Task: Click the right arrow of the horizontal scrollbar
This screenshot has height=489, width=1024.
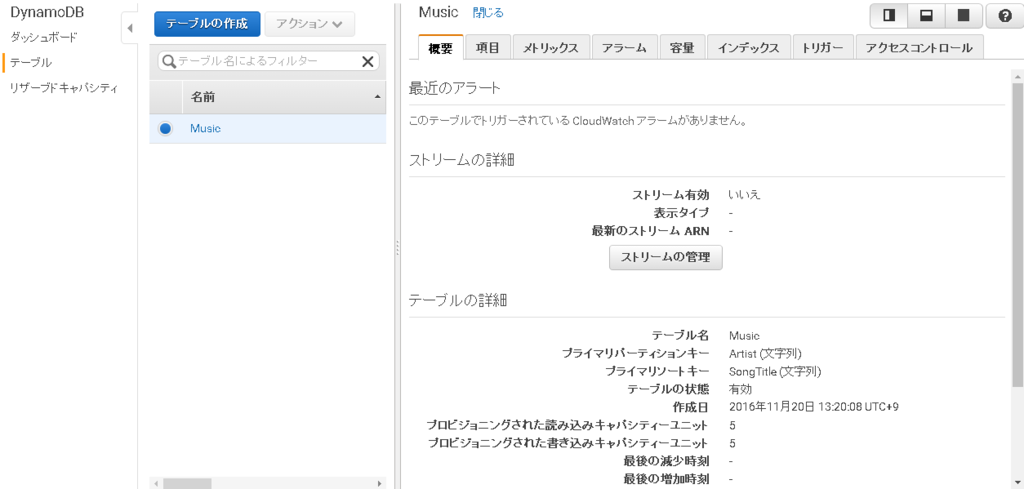Action: tap(379, 484)
